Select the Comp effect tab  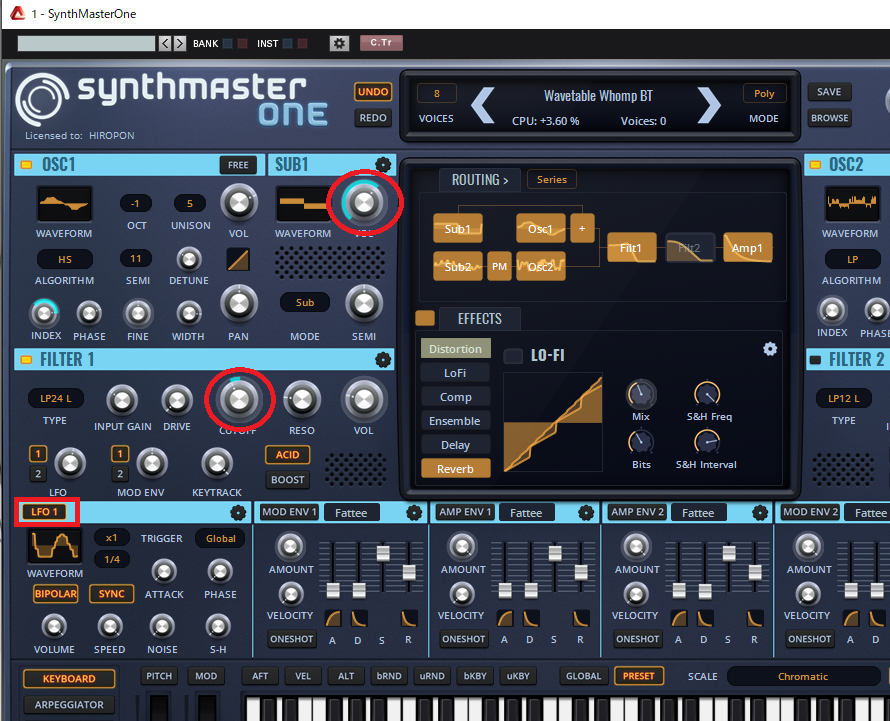click(x=455, y=397)
